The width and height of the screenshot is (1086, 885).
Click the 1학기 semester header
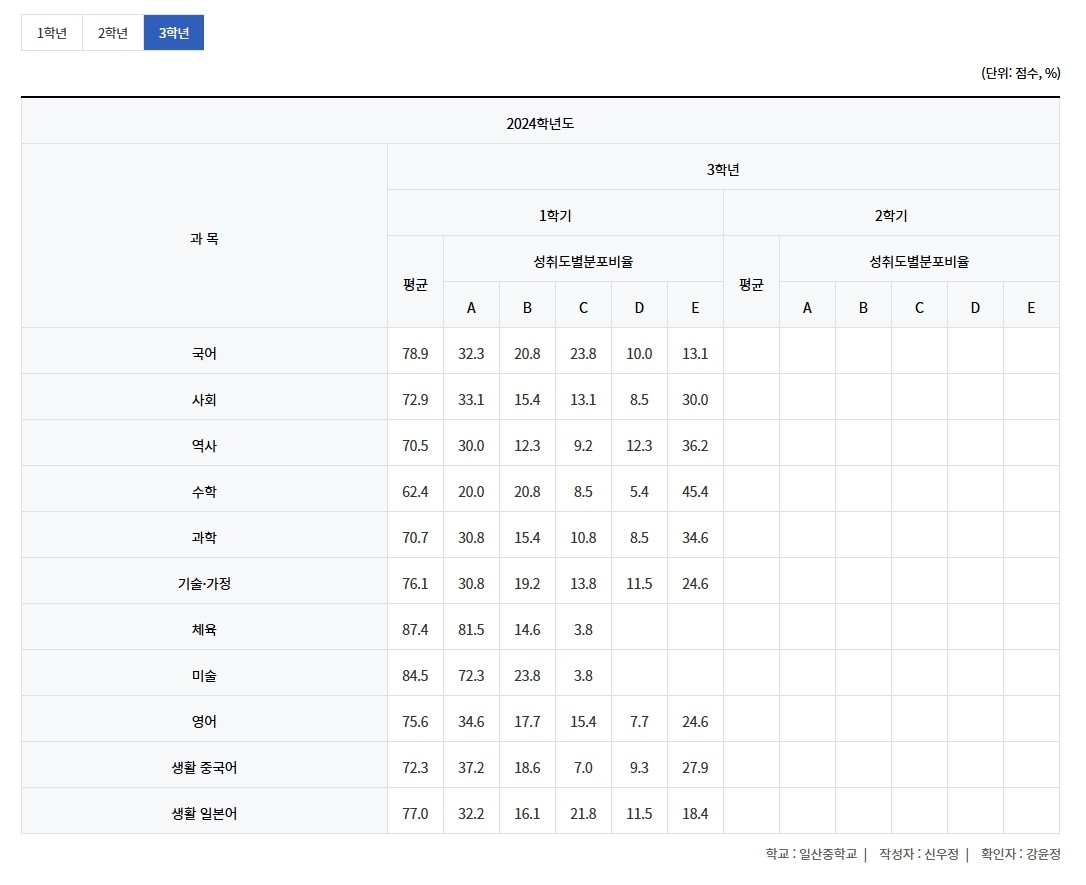click(555, 215)
